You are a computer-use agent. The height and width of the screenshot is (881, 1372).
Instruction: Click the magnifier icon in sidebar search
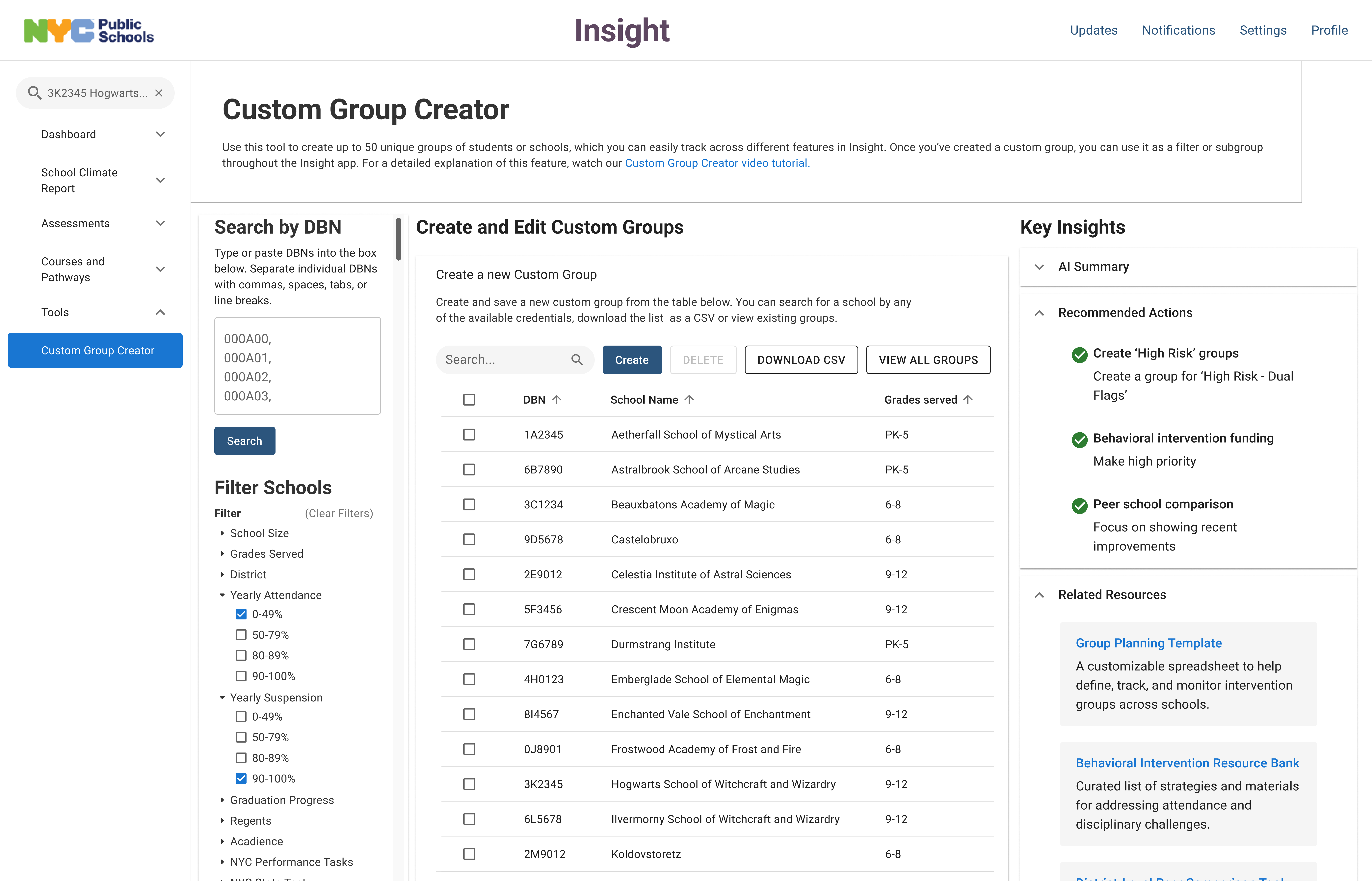point(34,93)
